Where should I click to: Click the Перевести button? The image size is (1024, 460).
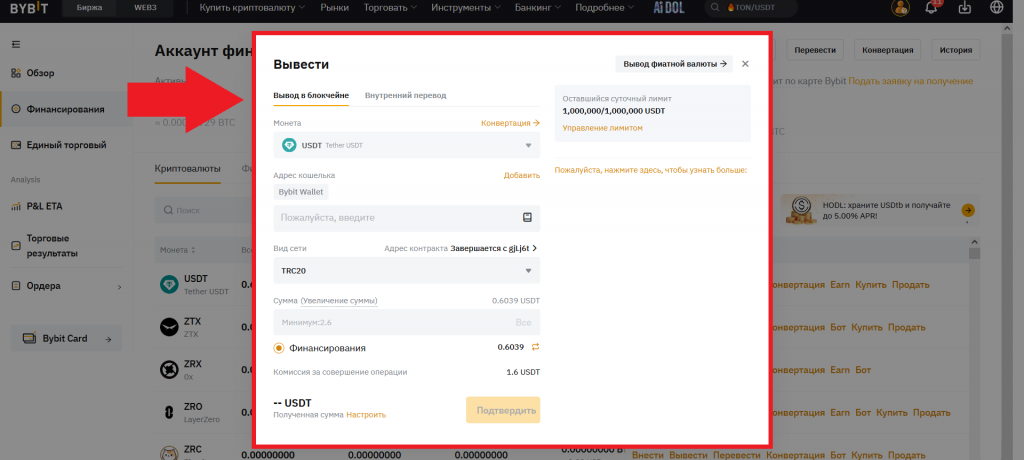pos(815,50)
